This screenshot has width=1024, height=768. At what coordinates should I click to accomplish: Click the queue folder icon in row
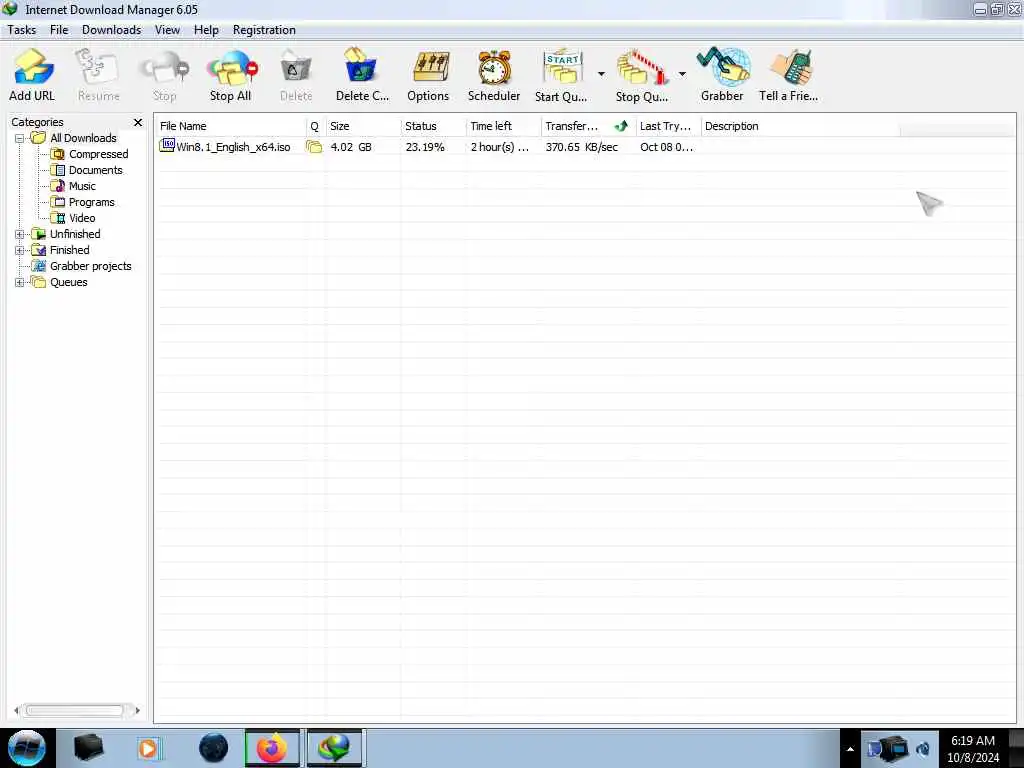(314, 147)
